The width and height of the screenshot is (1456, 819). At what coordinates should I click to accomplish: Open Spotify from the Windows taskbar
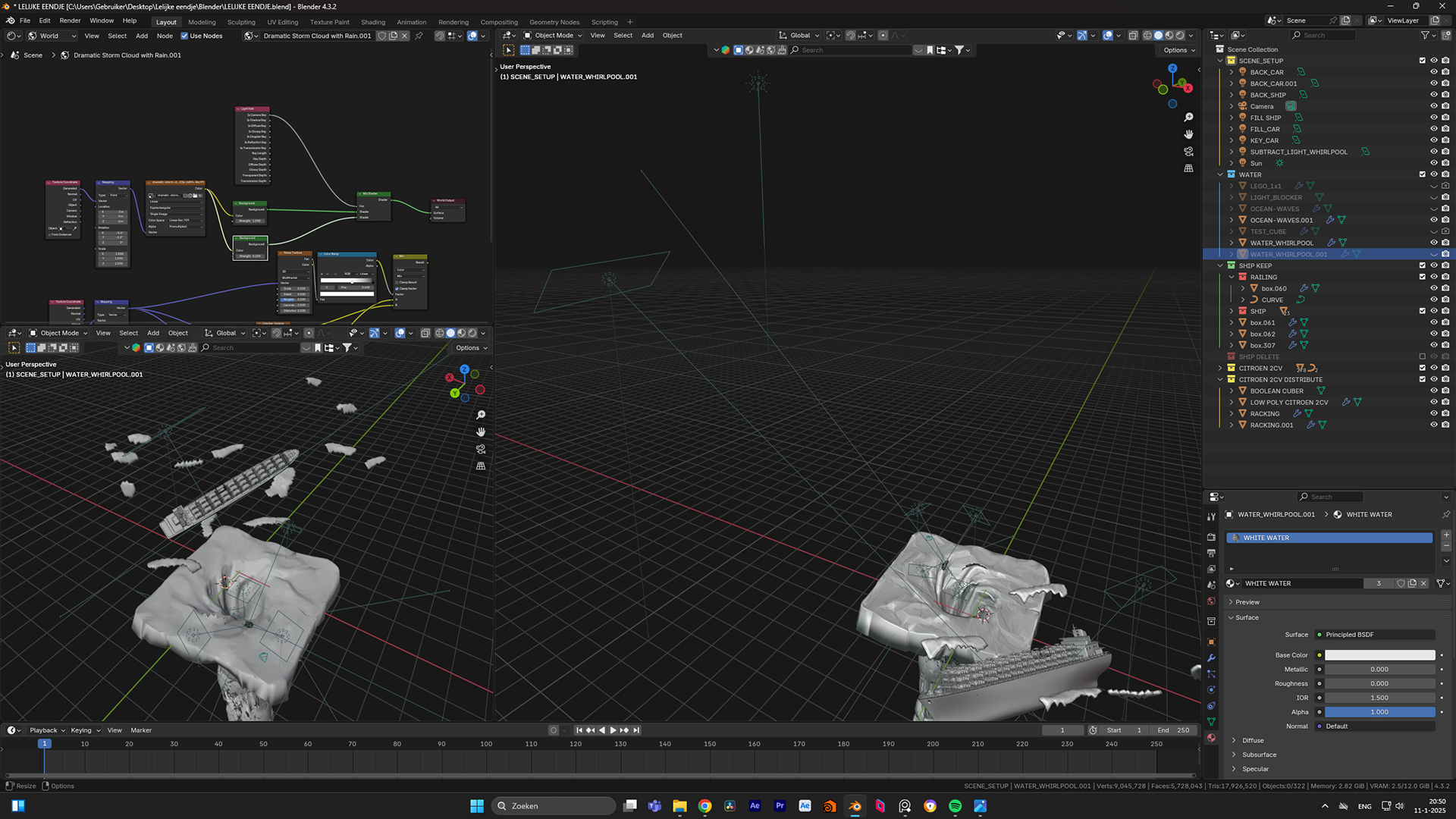click(955, 806)
